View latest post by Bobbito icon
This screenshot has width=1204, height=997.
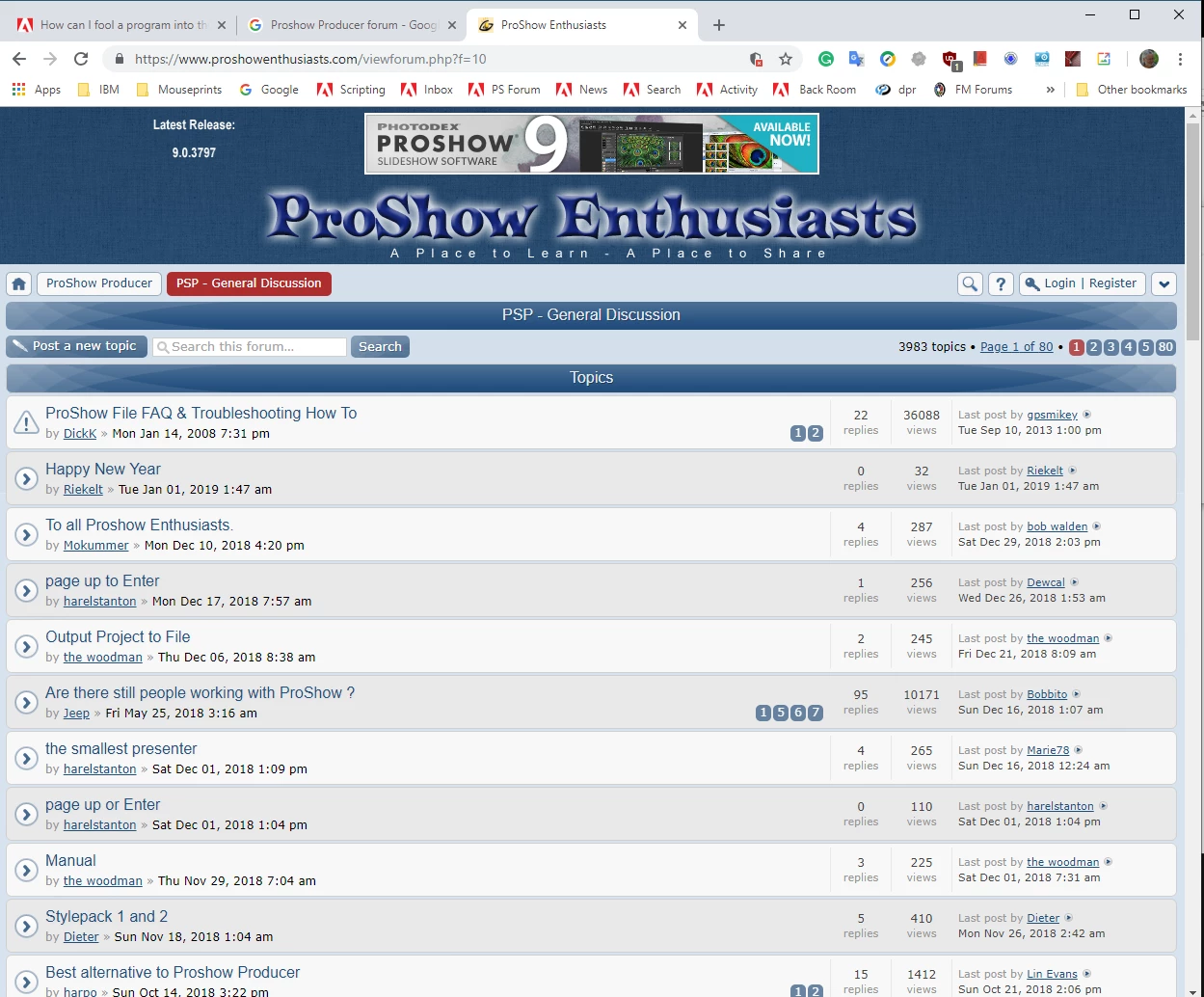[x=1077, y=694]
